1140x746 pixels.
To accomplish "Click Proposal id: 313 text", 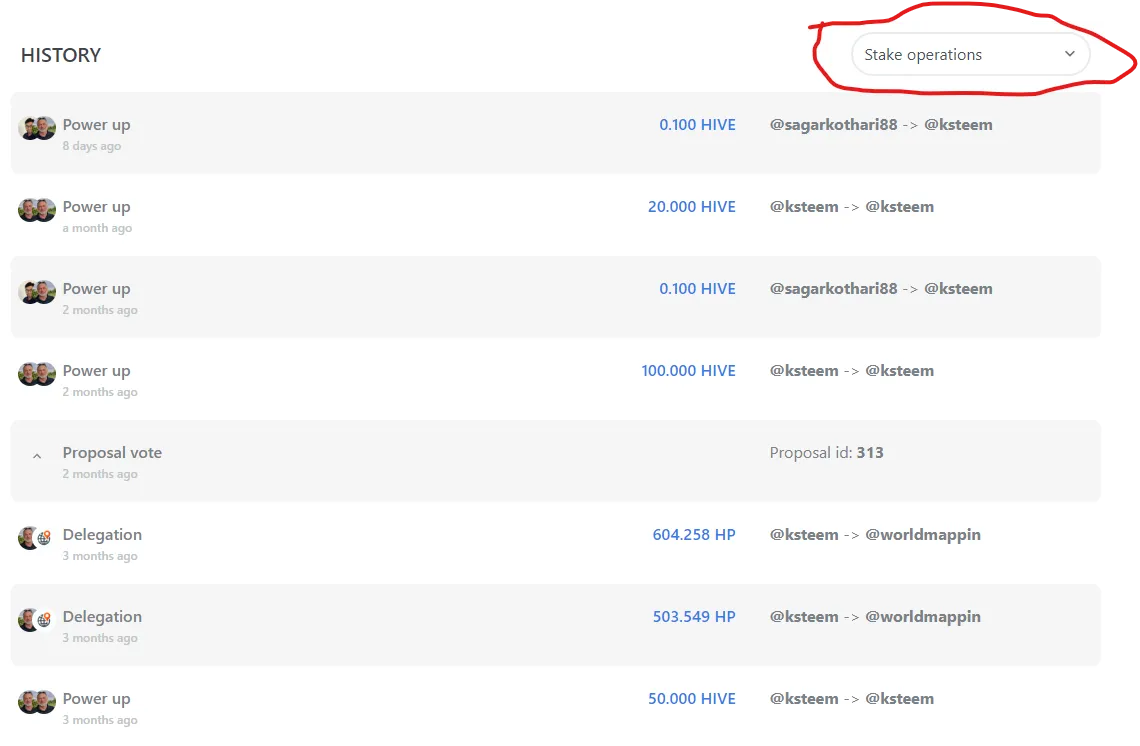I will click(x=827, y=453).
